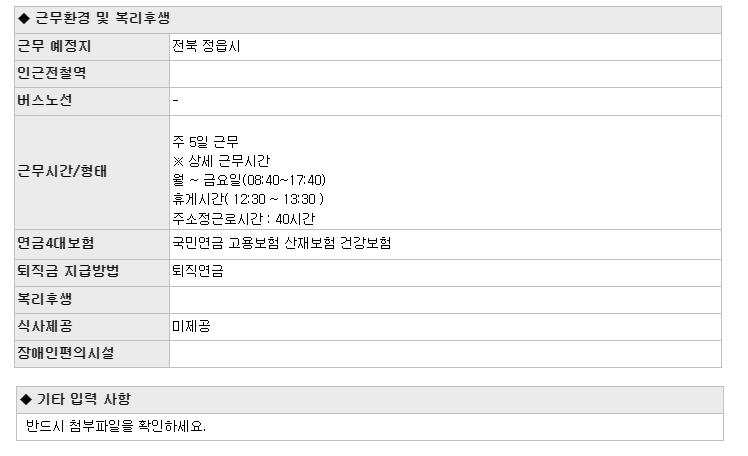Click the dash value beside 버스노선
The width and height of the screenshot is (748, 456).
(176, 100)
